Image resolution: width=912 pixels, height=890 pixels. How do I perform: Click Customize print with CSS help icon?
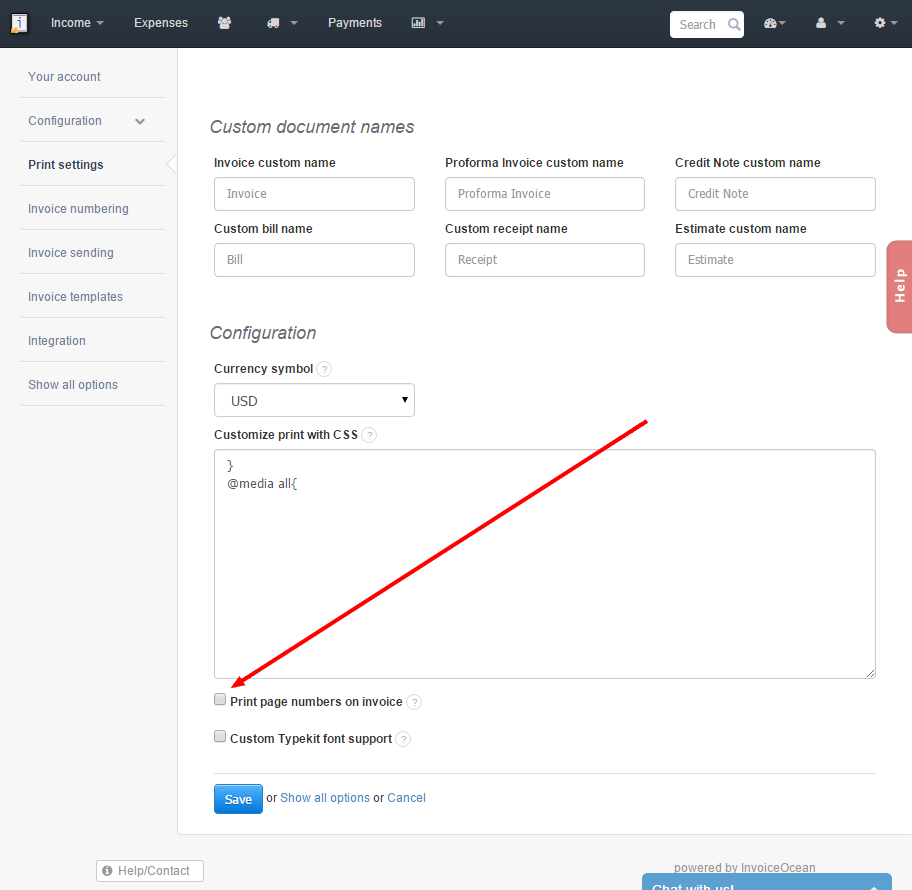pos(369,435)
